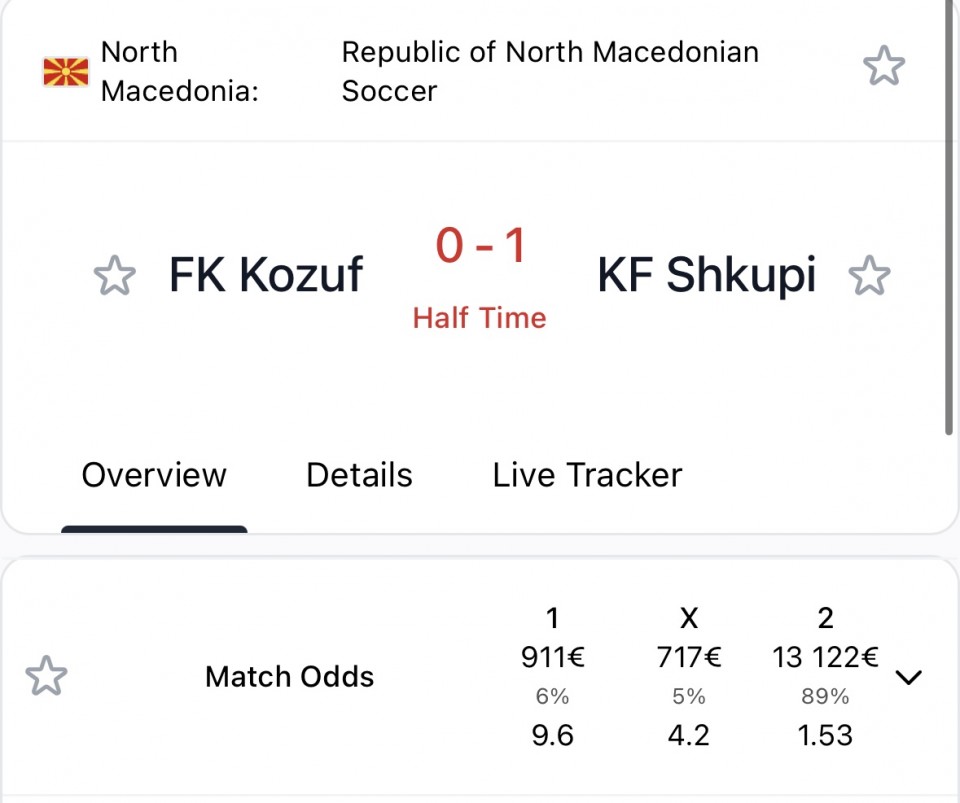This screenshot has width=960, height=803.
Task: Expand the Match Odds chevron
Action: (909, 677)
